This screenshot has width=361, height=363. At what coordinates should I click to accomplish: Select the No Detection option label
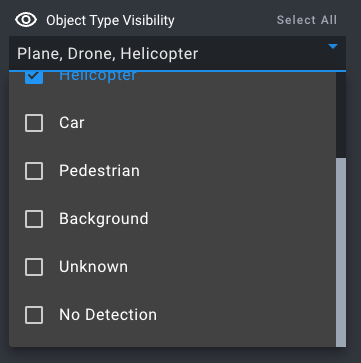tap(108, 315)
